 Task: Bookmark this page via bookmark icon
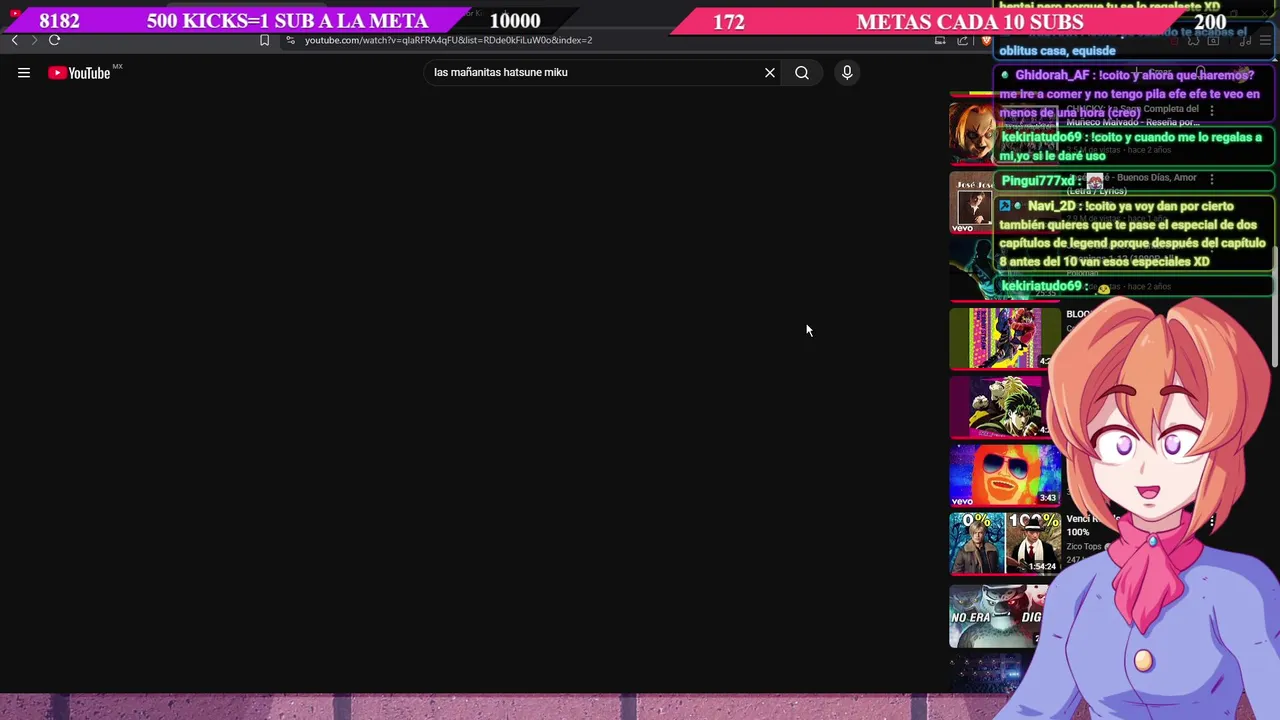pos(264,40)
